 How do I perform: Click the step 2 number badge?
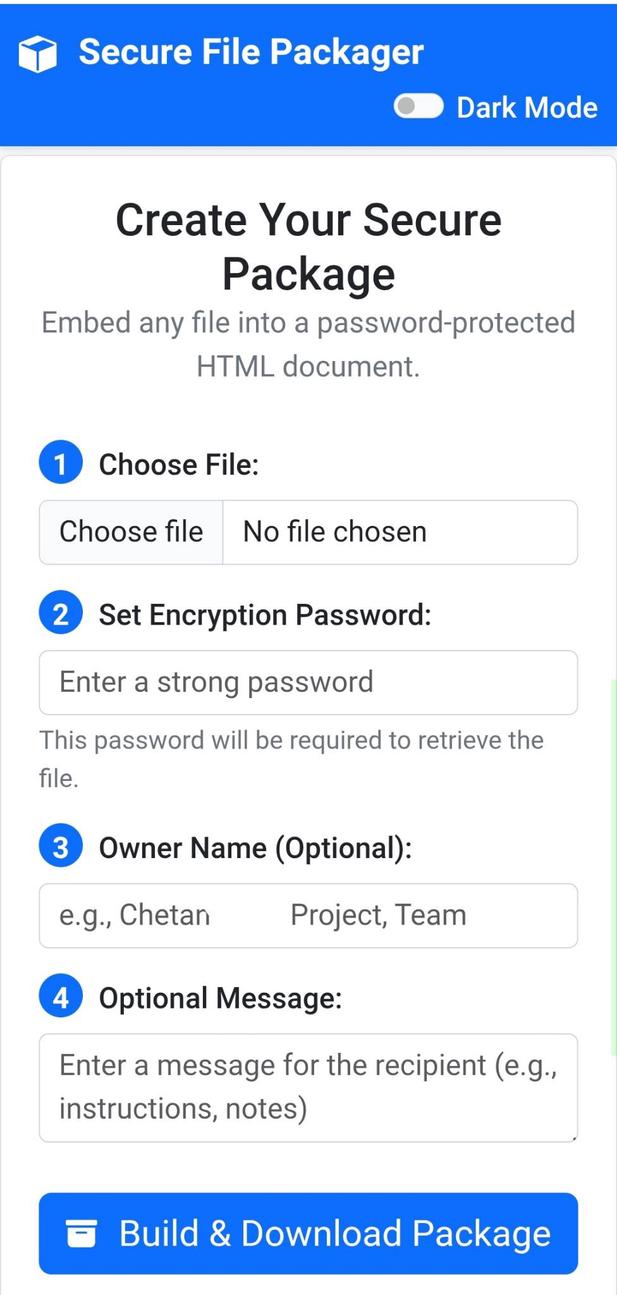click(x=60, y=614)
